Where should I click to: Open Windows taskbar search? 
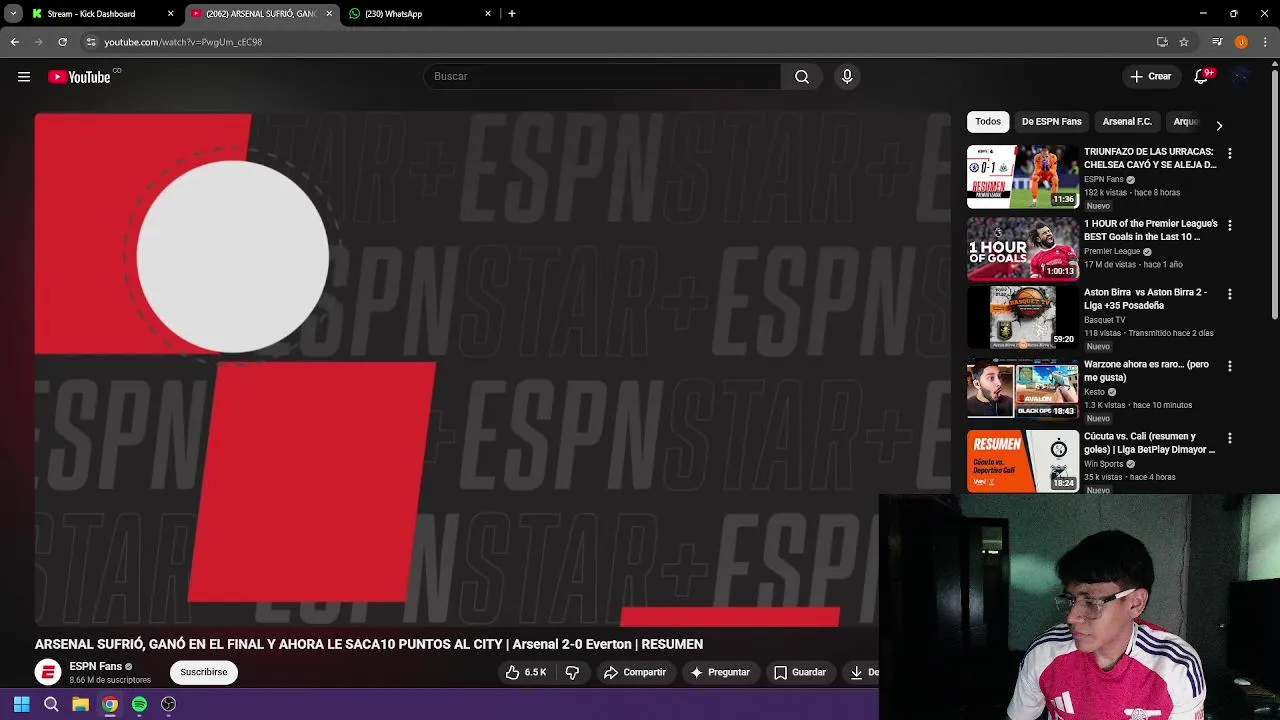click(x=51, y=704)
